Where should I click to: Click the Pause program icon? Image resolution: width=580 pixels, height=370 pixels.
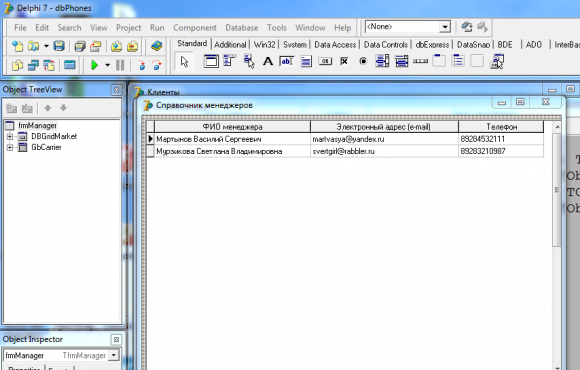click(x=120, y=65)
